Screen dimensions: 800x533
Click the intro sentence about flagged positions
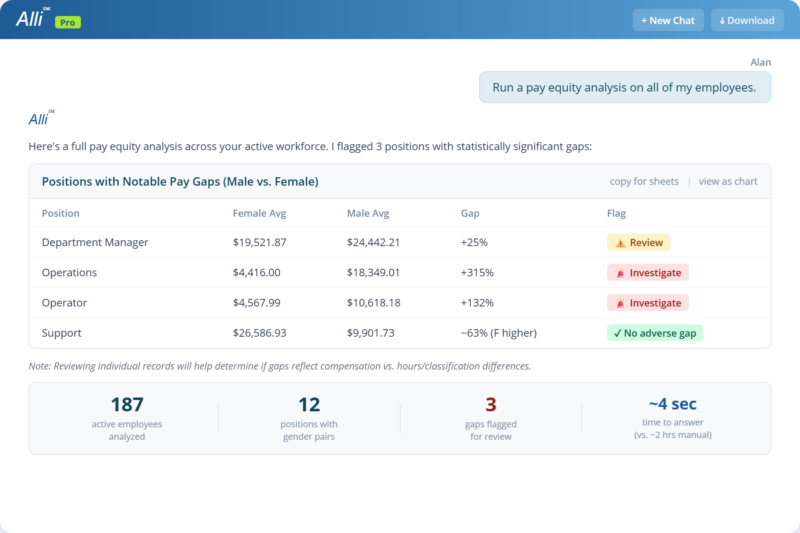coord(310,146)
